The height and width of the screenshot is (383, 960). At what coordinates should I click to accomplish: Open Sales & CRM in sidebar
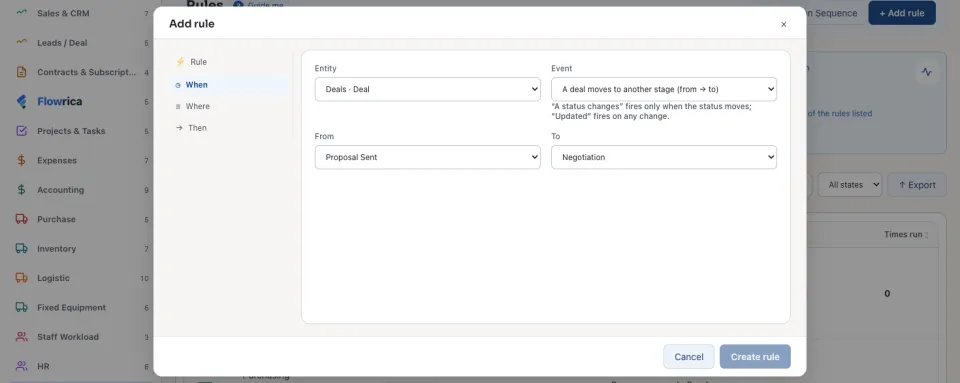82,13
